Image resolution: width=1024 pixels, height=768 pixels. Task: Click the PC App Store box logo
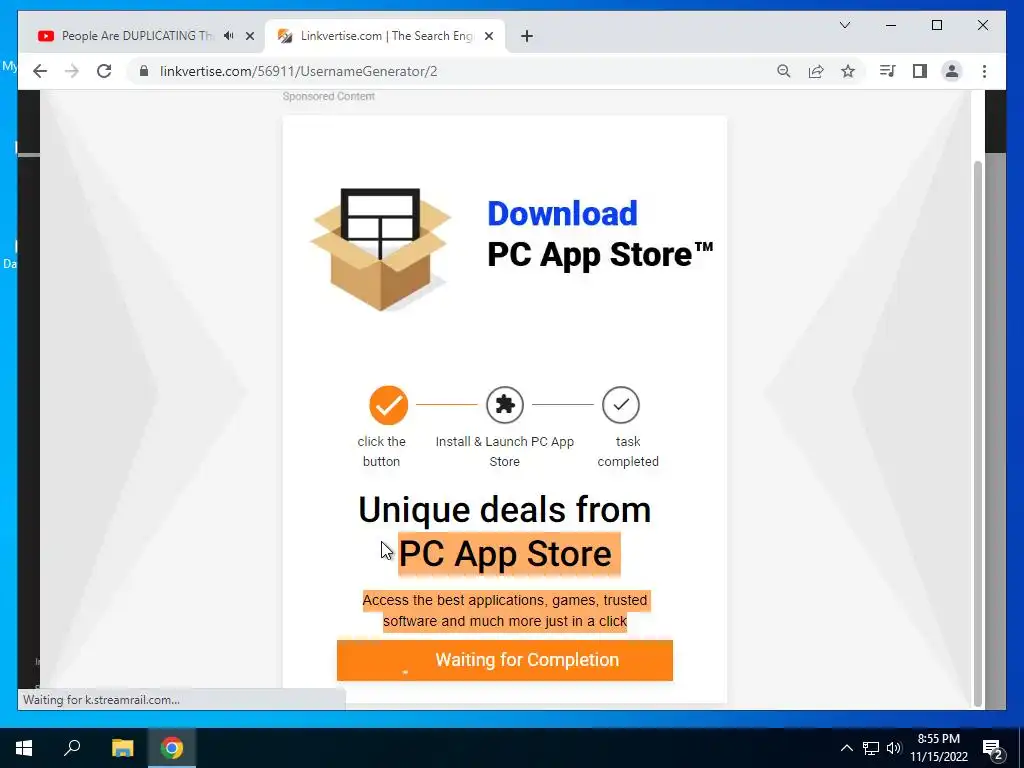pyautogui.click(x=381, y=249)
